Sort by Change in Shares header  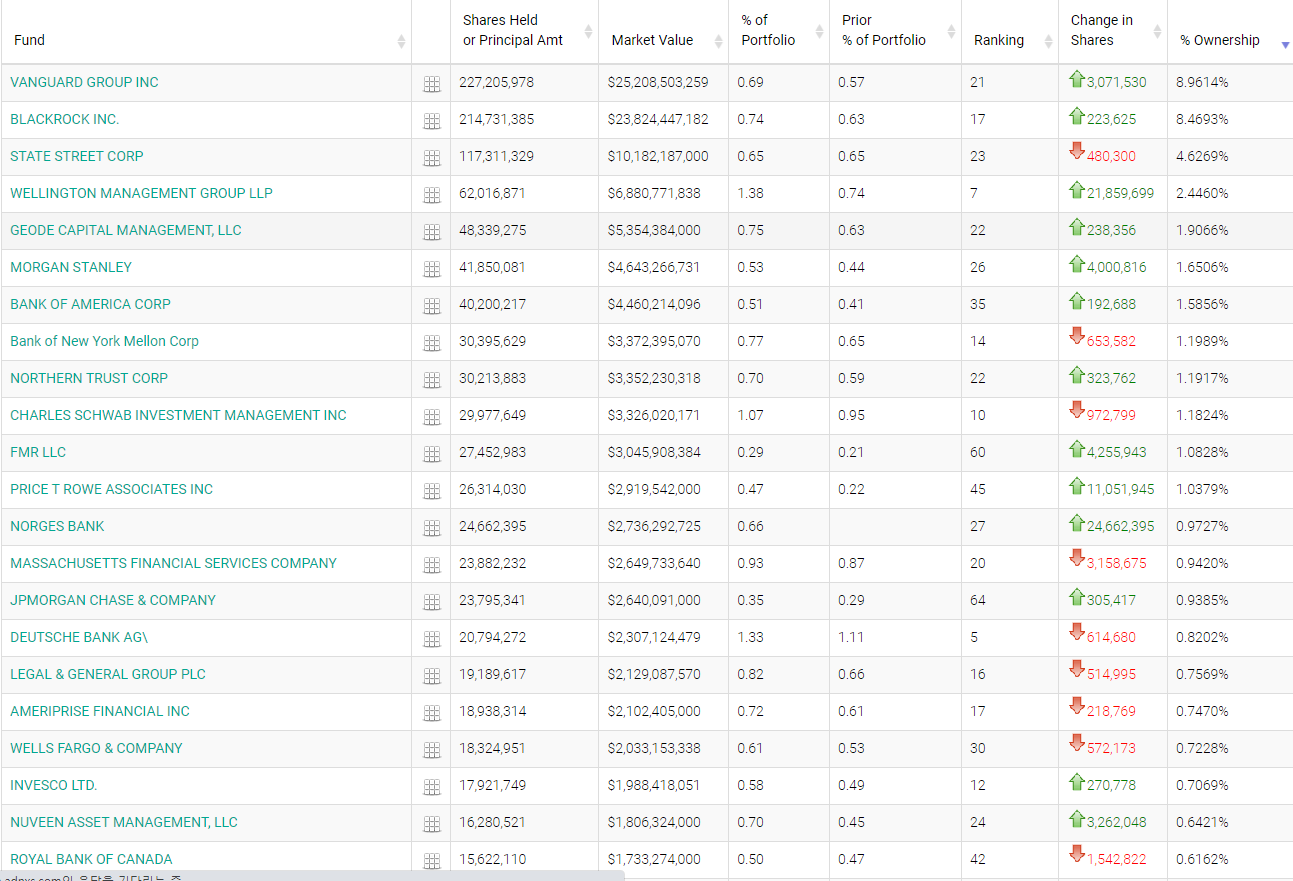coord(1113,31)
